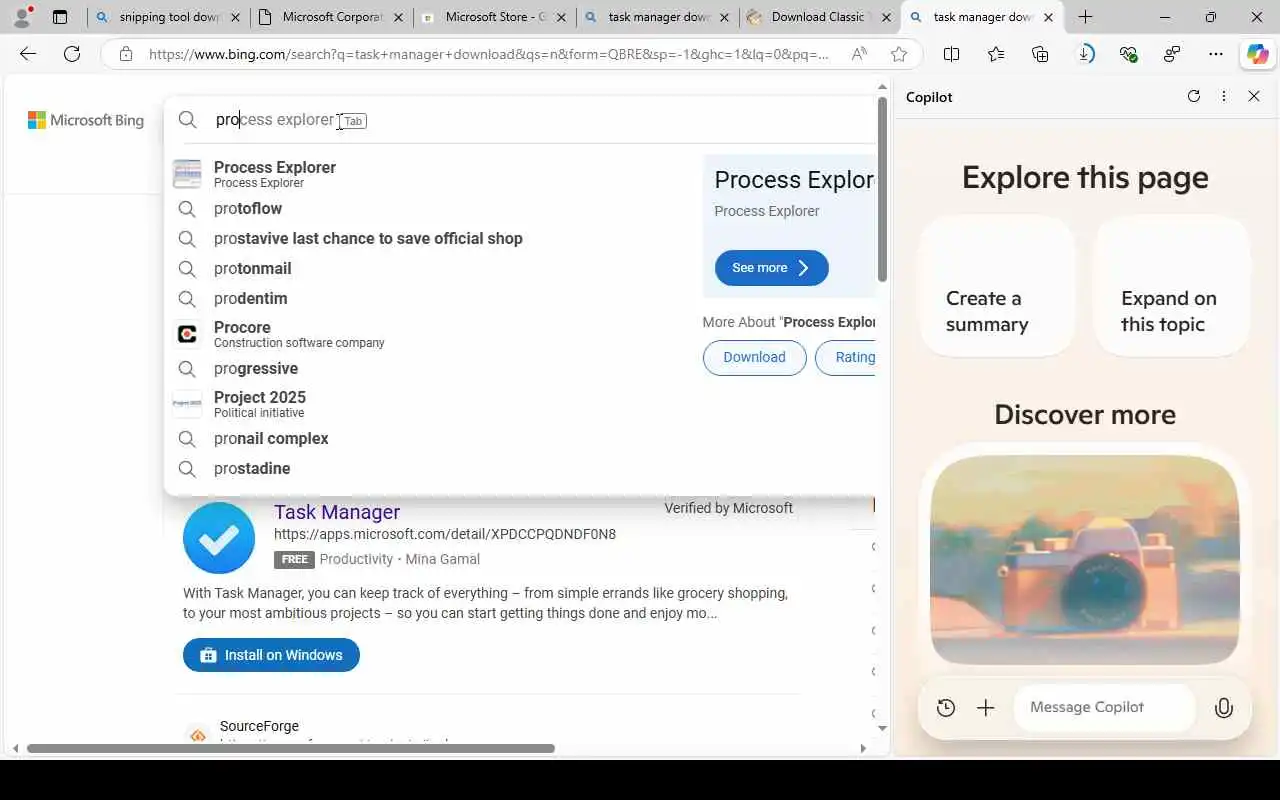1280x800 pixels.
Task: Open the tab actions menu icon
Action: pos(60,17)
